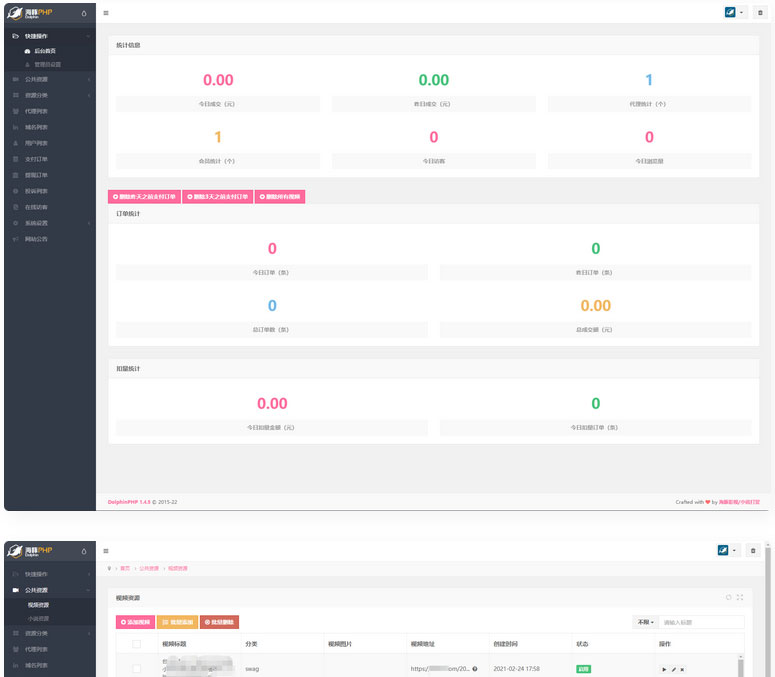Click the fullscreen icon in the 视频资源 panel header
Screen dimensions: 775x677
click(x=740, y=597)
